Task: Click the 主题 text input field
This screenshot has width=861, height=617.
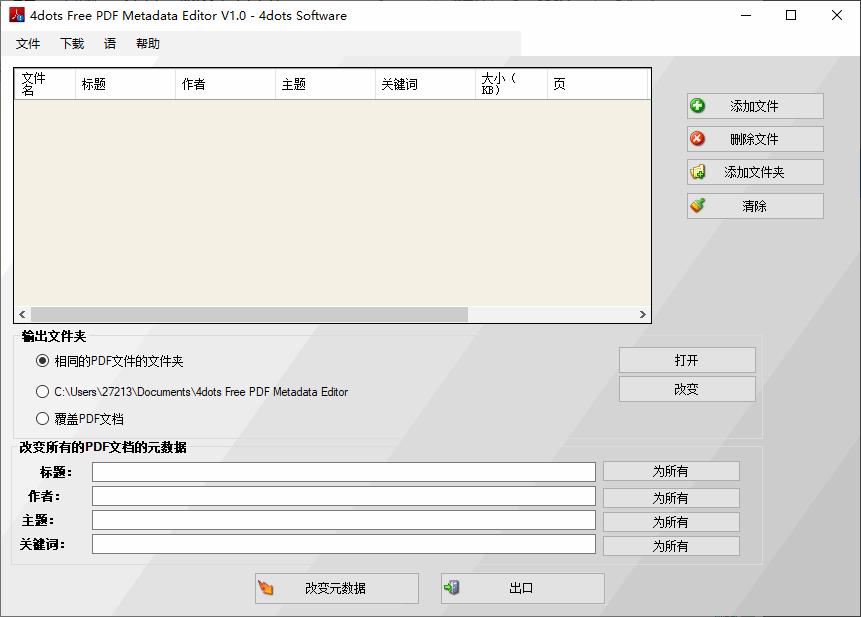Action: 344,520
